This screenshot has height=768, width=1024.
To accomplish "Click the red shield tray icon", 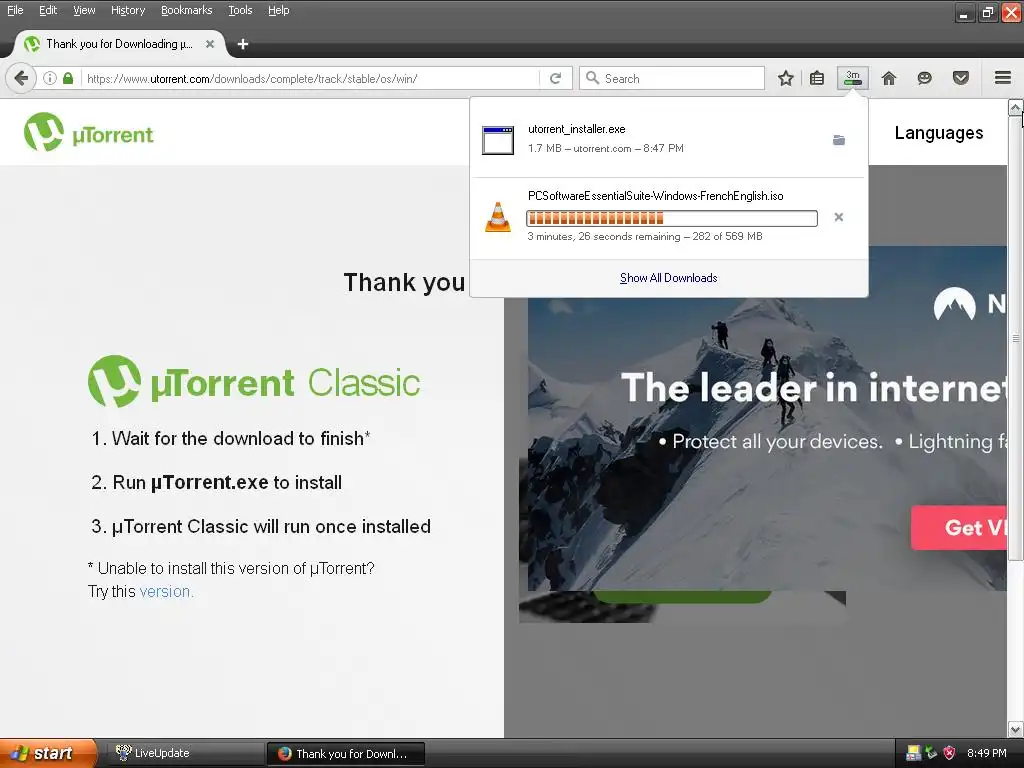I will [950, 753].
